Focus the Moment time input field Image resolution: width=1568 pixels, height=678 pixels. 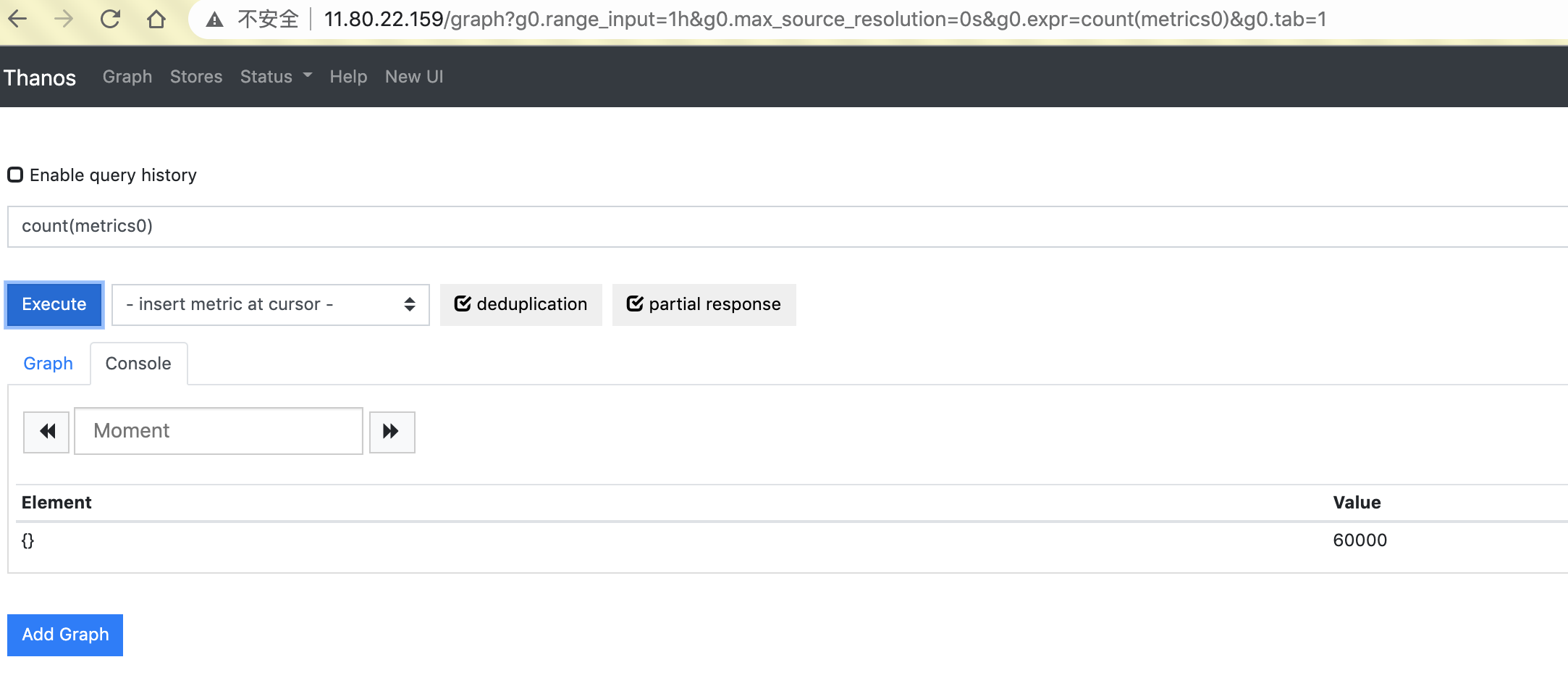pos(218,431)
